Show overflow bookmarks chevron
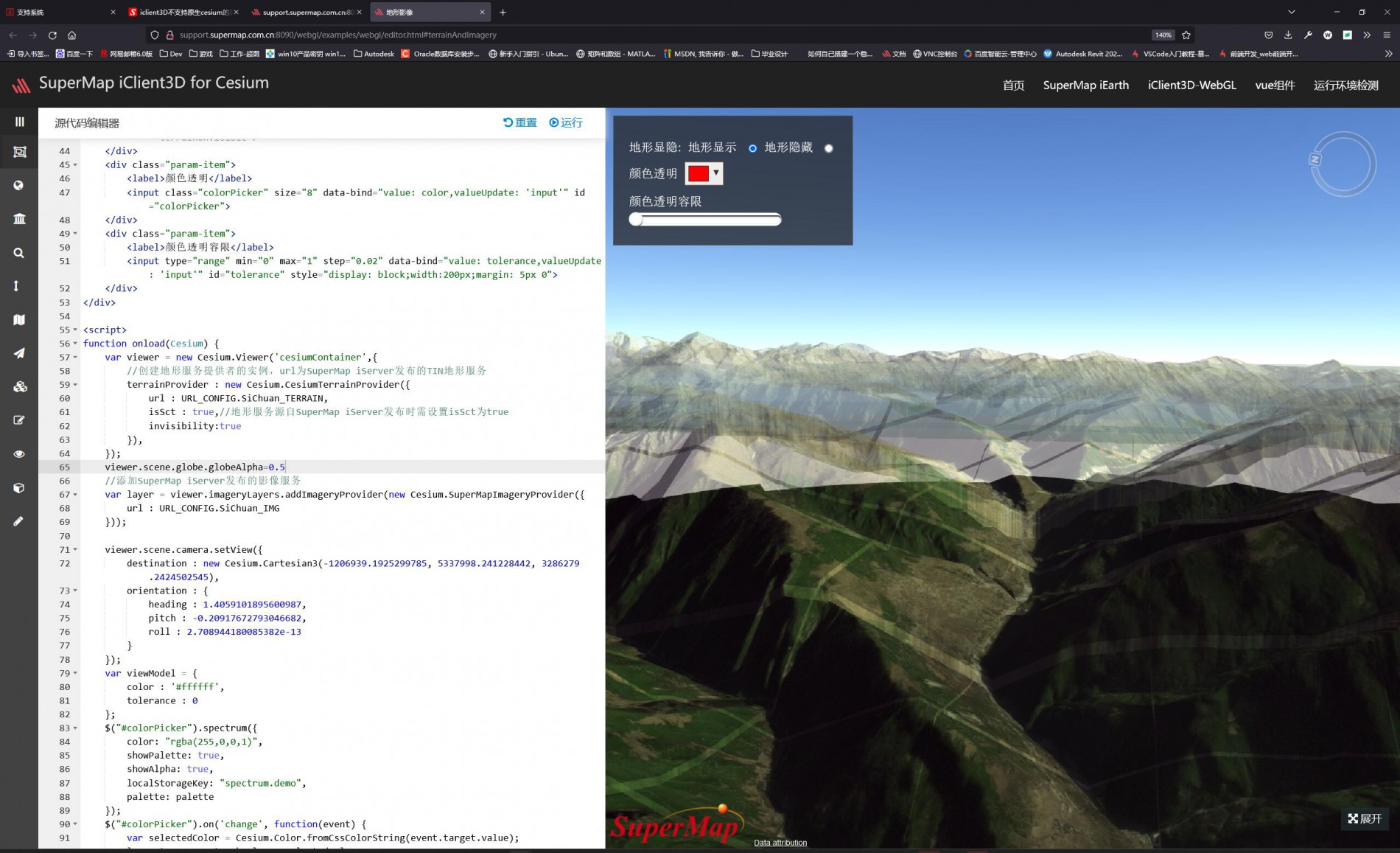The image size is (1400, 853). click(1388, 54)
